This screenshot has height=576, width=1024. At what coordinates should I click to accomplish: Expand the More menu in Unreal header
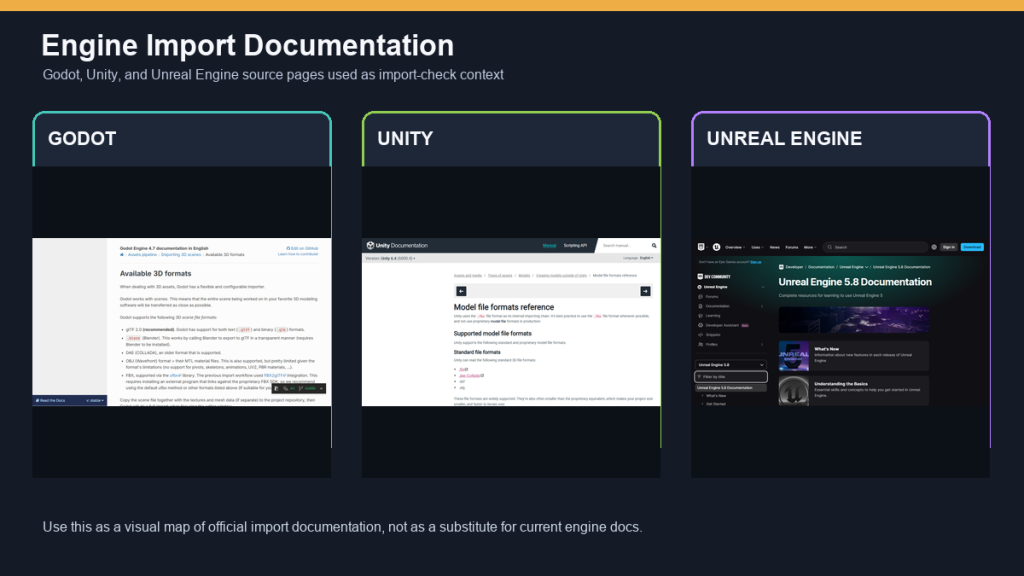[x=810, y=247]
